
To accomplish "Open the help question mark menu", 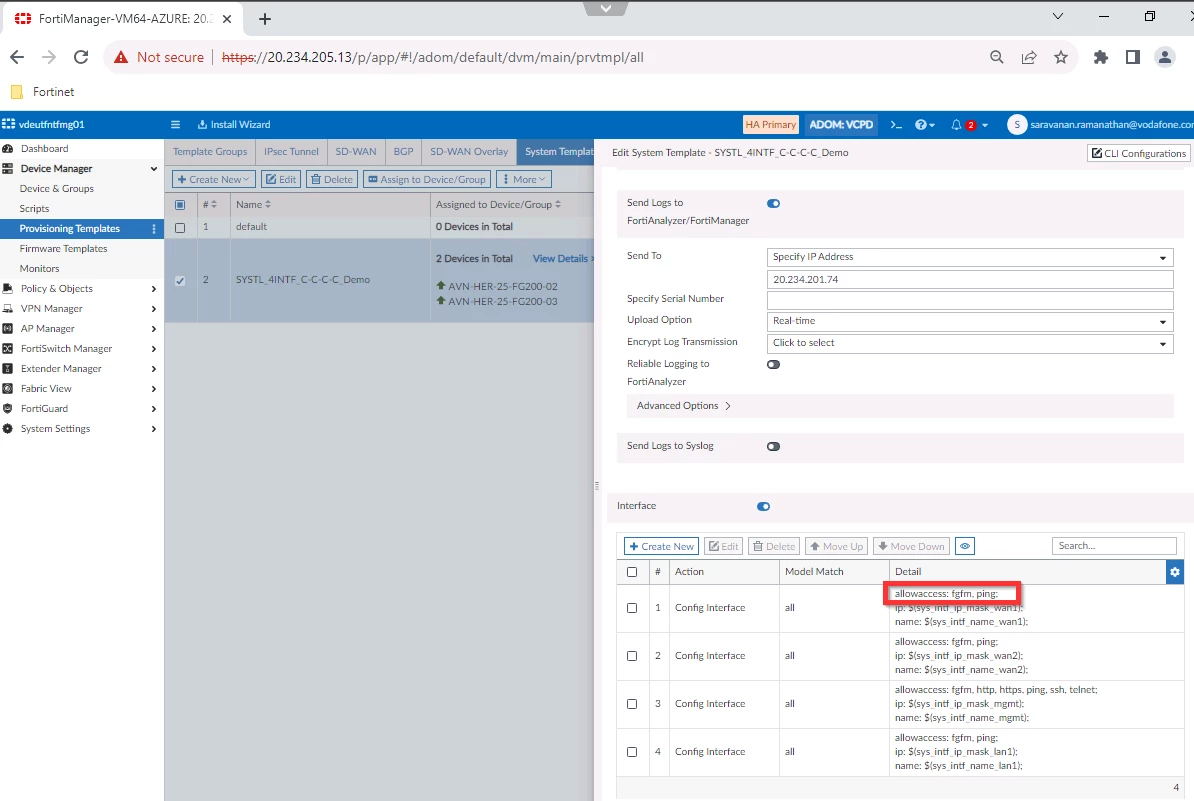I will click(924, 125).
